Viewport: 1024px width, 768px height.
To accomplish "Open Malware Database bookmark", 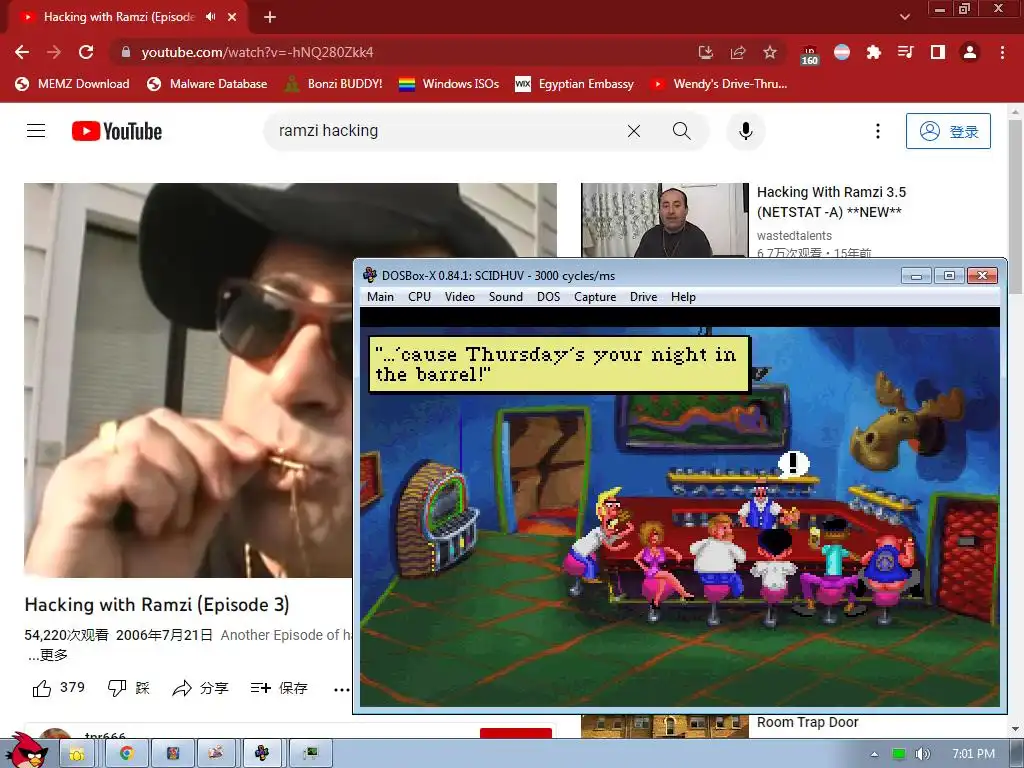I will 207,84.
